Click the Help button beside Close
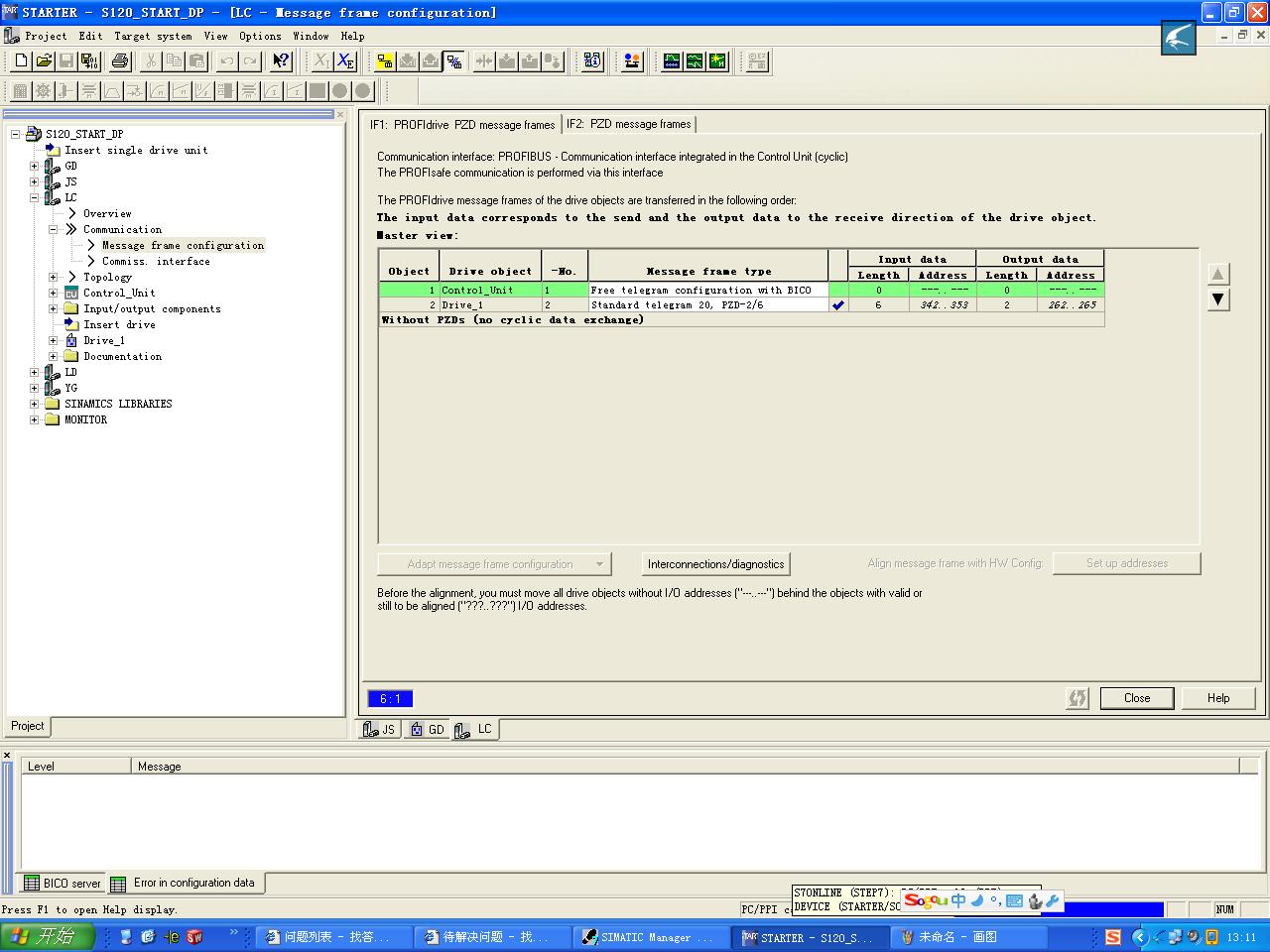The width and height of the screenshot is (1270, 952). pos(1218,698)
